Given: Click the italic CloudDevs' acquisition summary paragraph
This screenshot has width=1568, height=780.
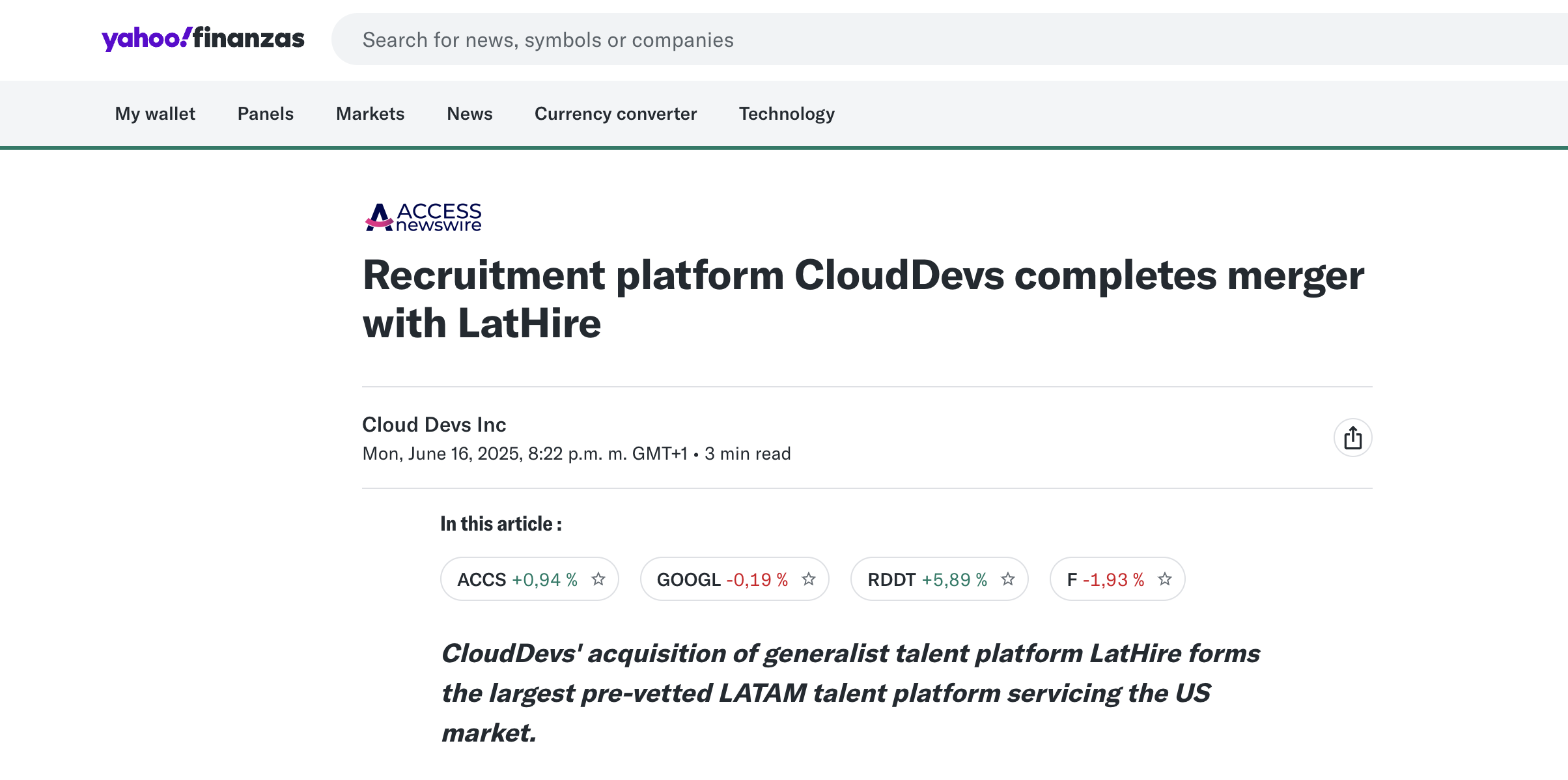Looking at the screenshot, I should pos(850,693).
